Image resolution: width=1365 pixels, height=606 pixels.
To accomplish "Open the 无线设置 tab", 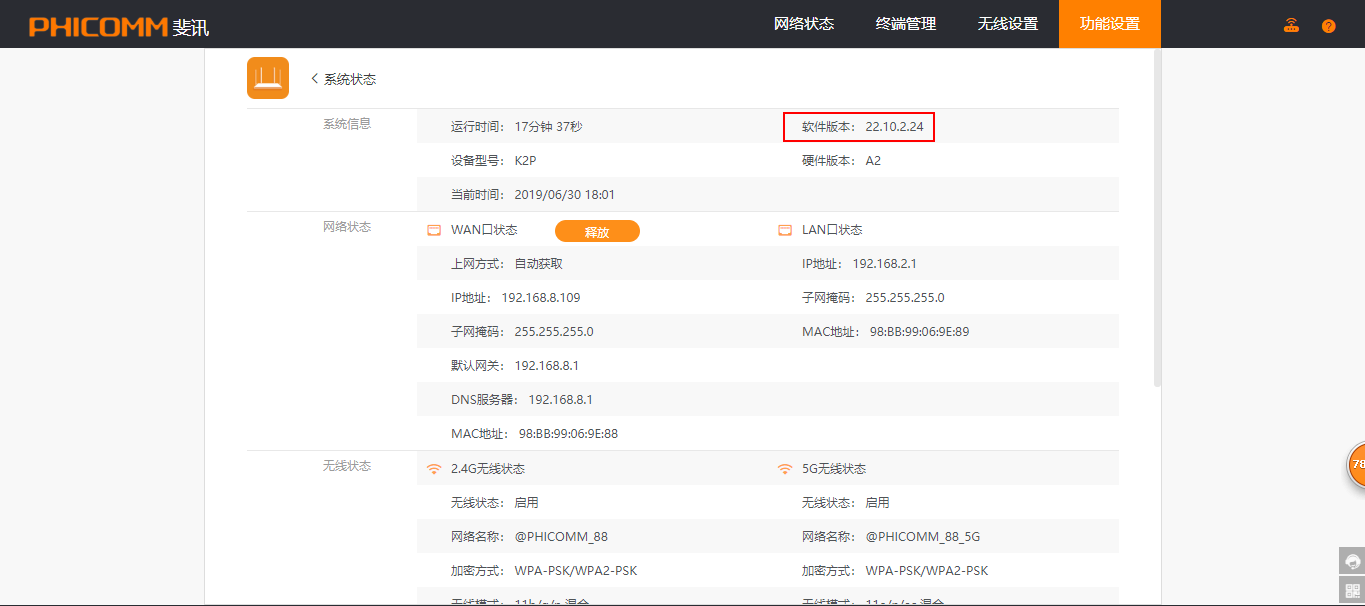I will (x=1007, y=24).
